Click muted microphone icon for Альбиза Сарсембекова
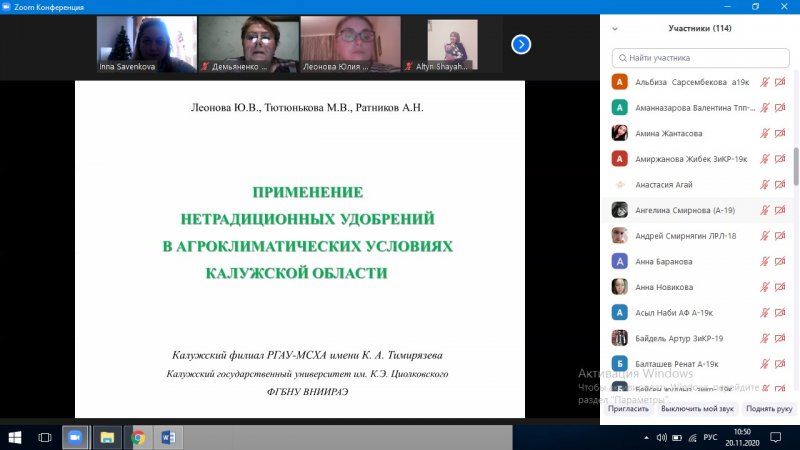Viewport: 800px width, 450px height. tap(765, 82)
